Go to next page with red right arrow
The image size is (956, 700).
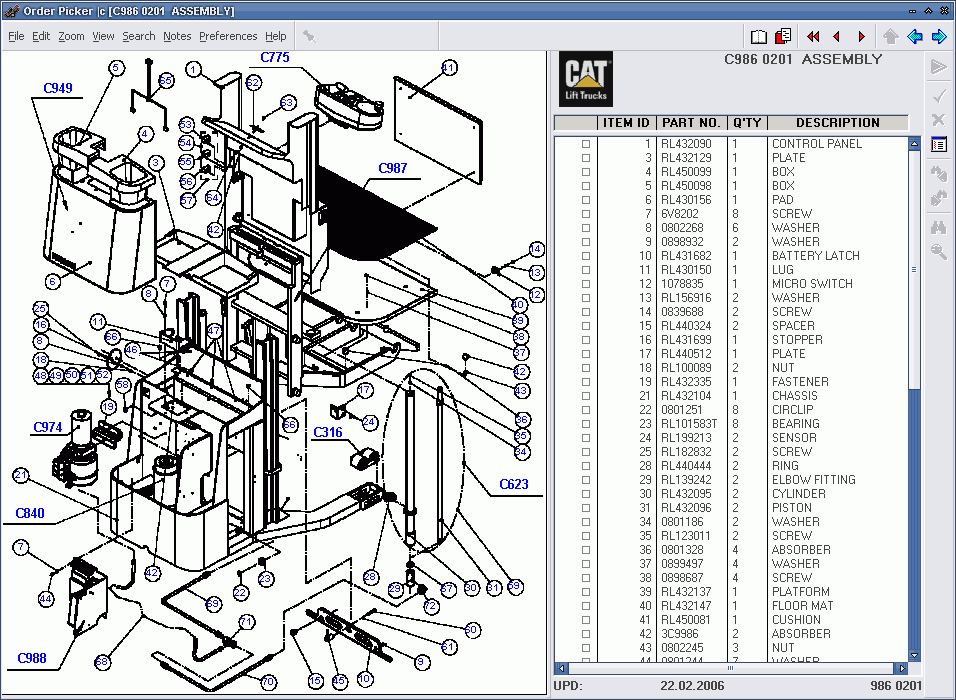tap(861, 37)
